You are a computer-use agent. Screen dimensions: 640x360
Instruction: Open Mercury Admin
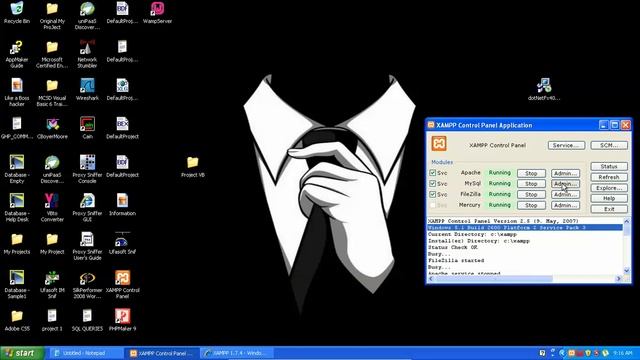[565, 205]
